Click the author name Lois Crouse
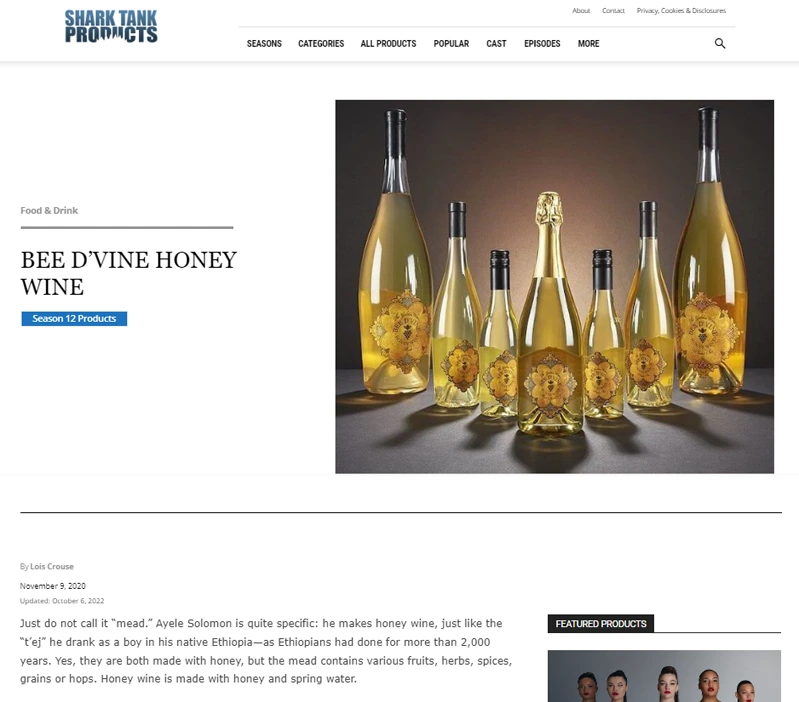Screen dimensions: 799x702 [51, 566]
